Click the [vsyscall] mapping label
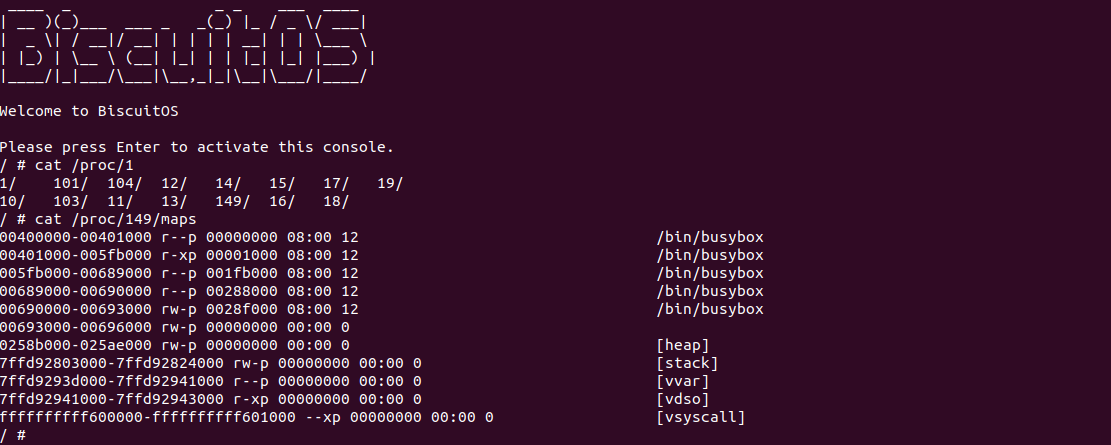 pyautogui.click(x=701, y=417)
